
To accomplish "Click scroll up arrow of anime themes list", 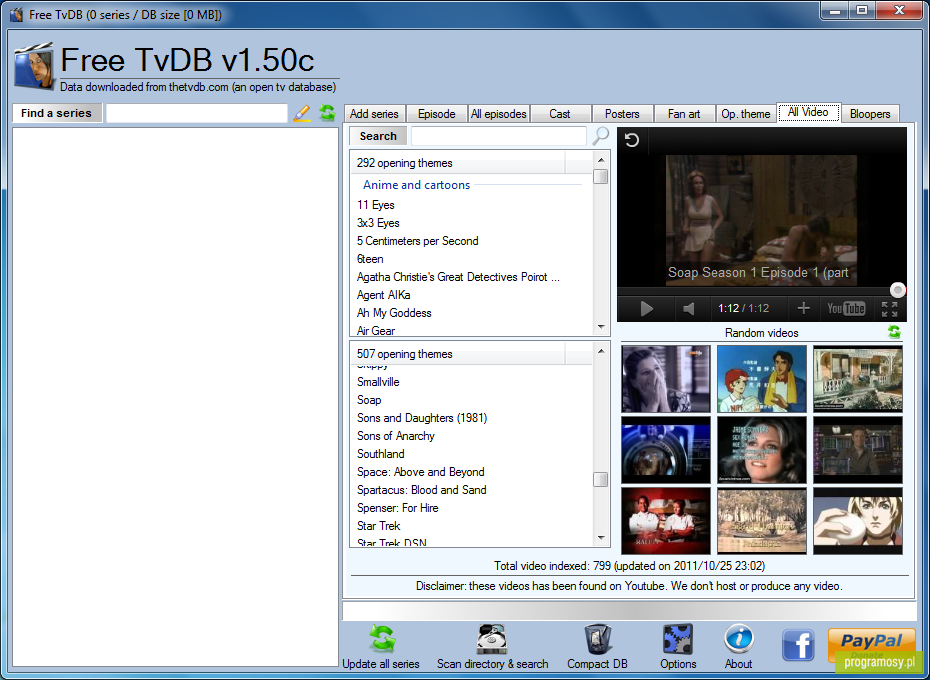I will point(601,159).
